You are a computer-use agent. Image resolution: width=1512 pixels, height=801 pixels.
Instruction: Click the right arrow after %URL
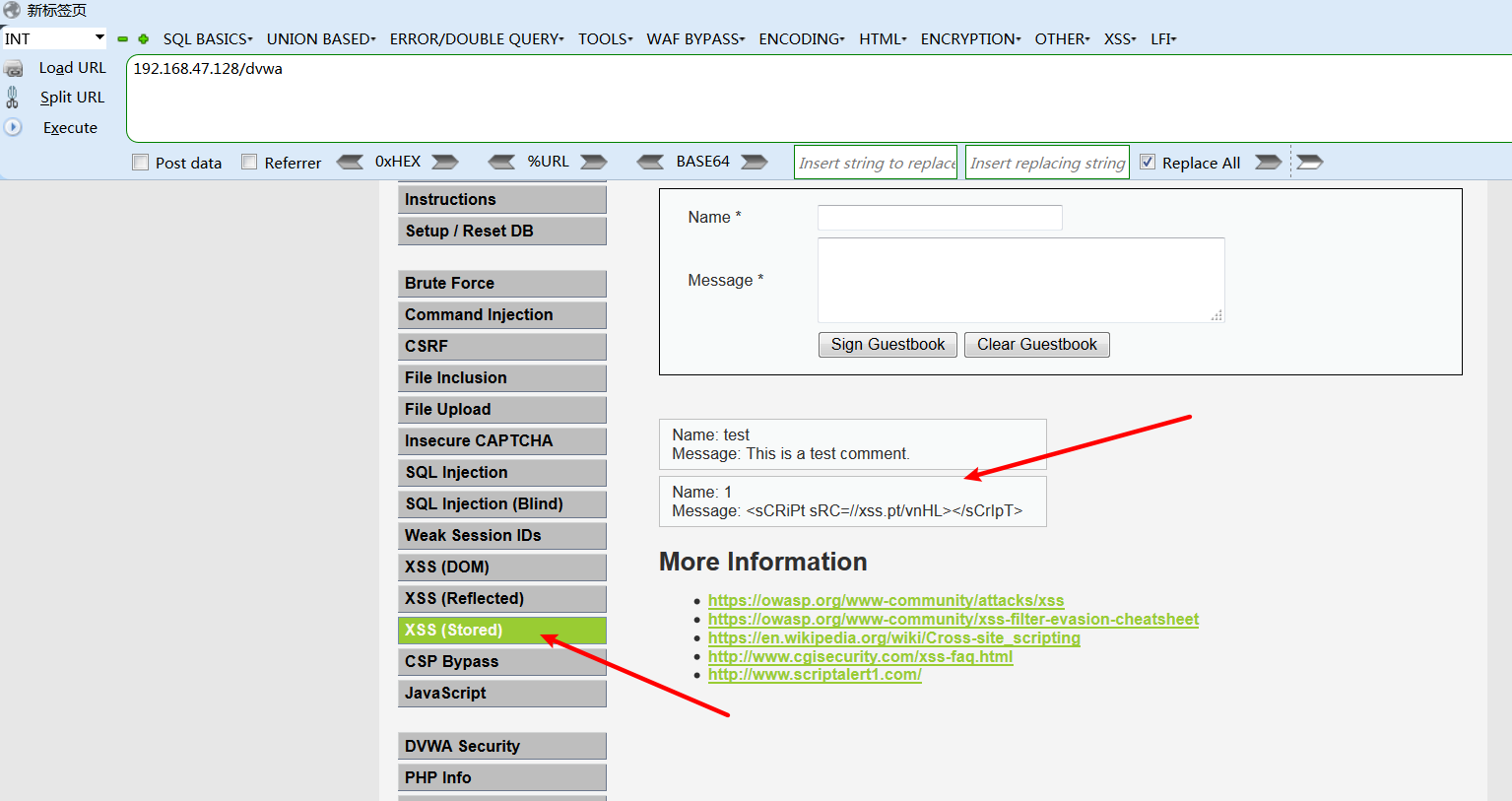[594, 162]
